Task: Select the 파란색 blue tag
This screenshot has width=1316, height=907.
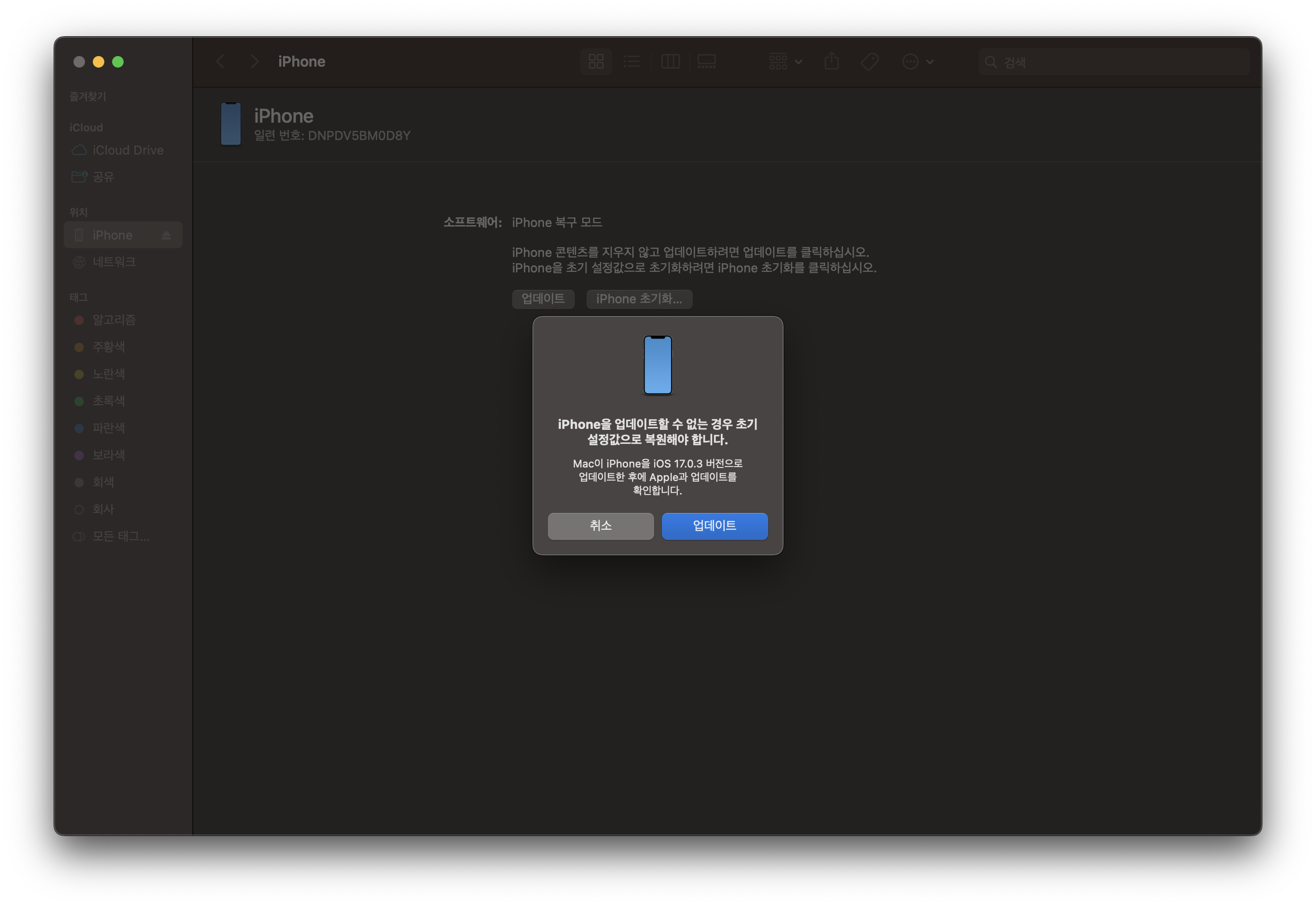Action: point(109,428)
